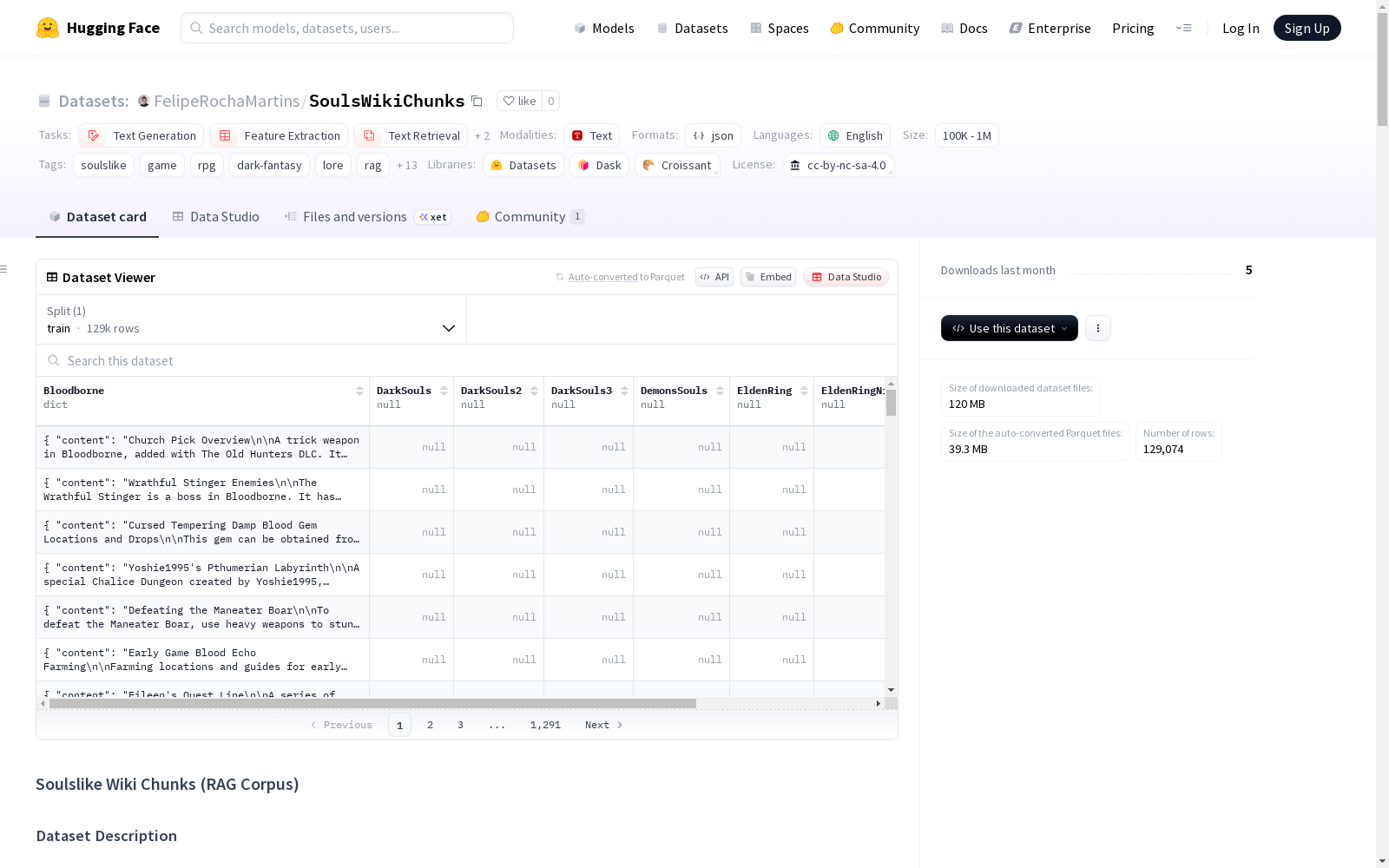
Task: Click the Dask library tag
Action: coord(599,165)
